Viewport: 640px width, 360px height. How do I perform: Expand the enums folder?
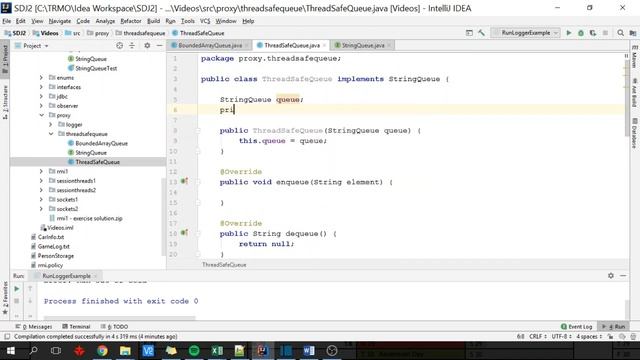point(41,78)
